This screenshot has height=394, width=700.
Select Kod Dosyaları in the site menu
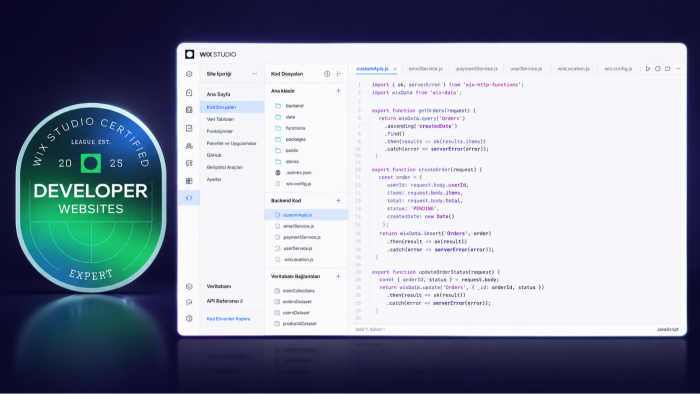(x=232, y=107)
